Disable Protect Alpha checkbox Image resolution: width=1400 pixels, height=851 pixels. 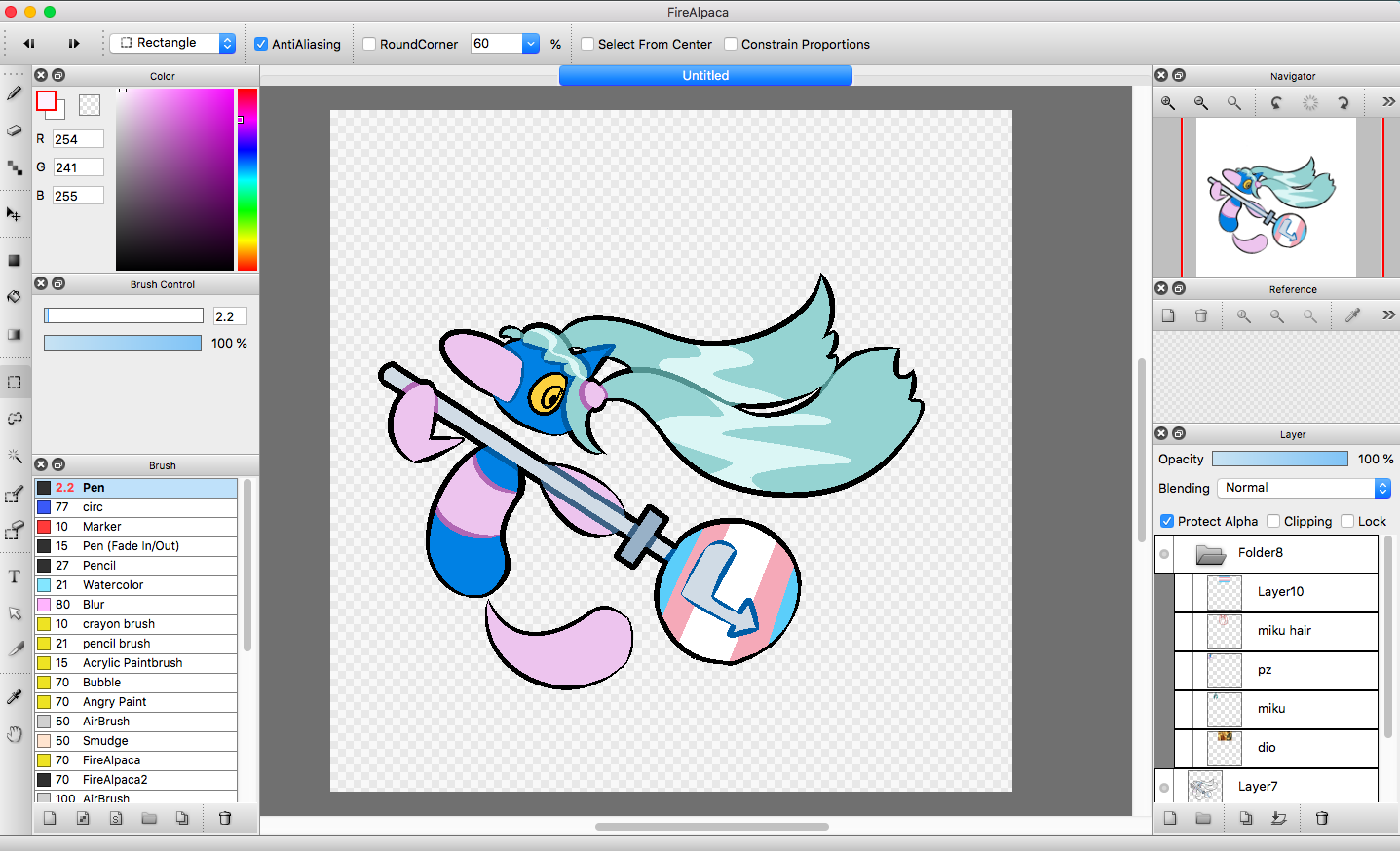point(1167,521)
